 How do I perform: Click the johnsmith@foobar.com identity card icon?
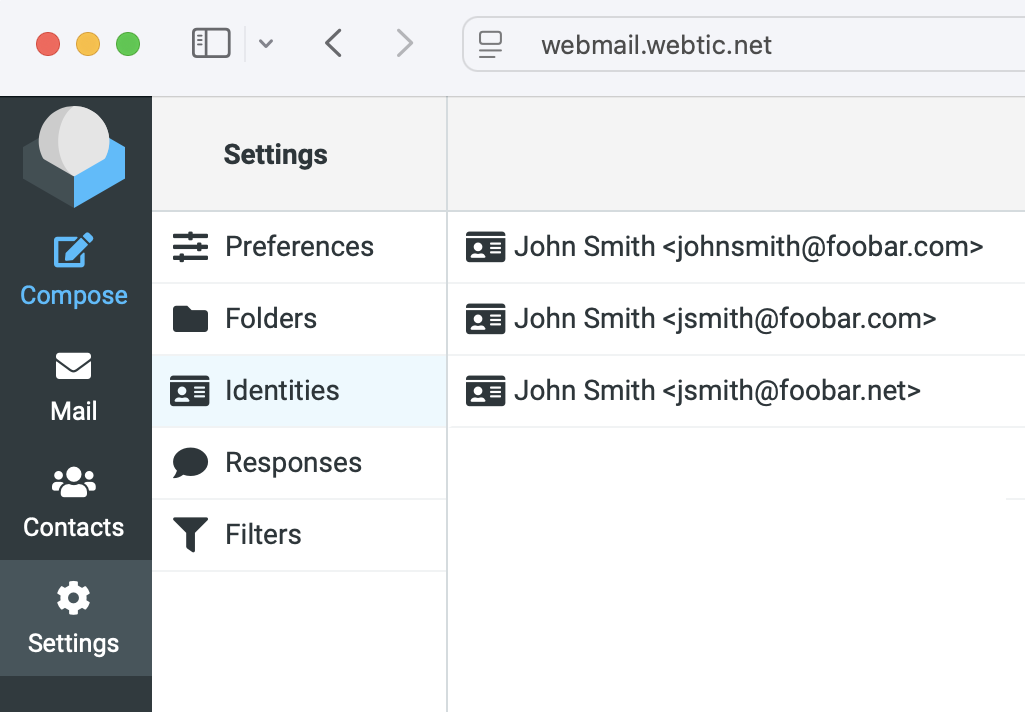tap(486, 247)
